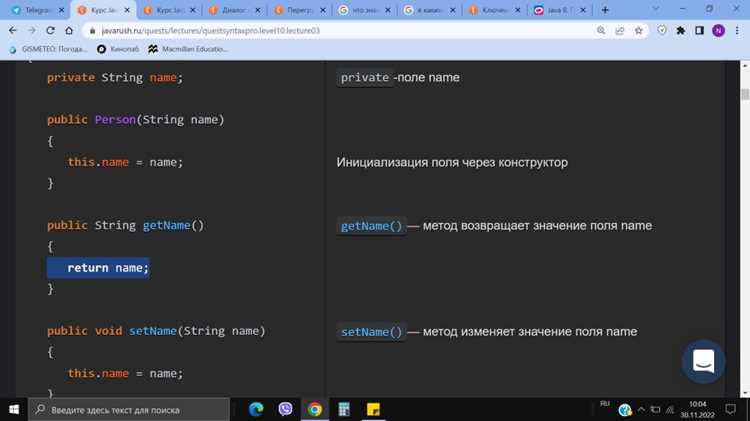Click the RU language indicator
Screen dimensions: 750x421
point(605,404)
